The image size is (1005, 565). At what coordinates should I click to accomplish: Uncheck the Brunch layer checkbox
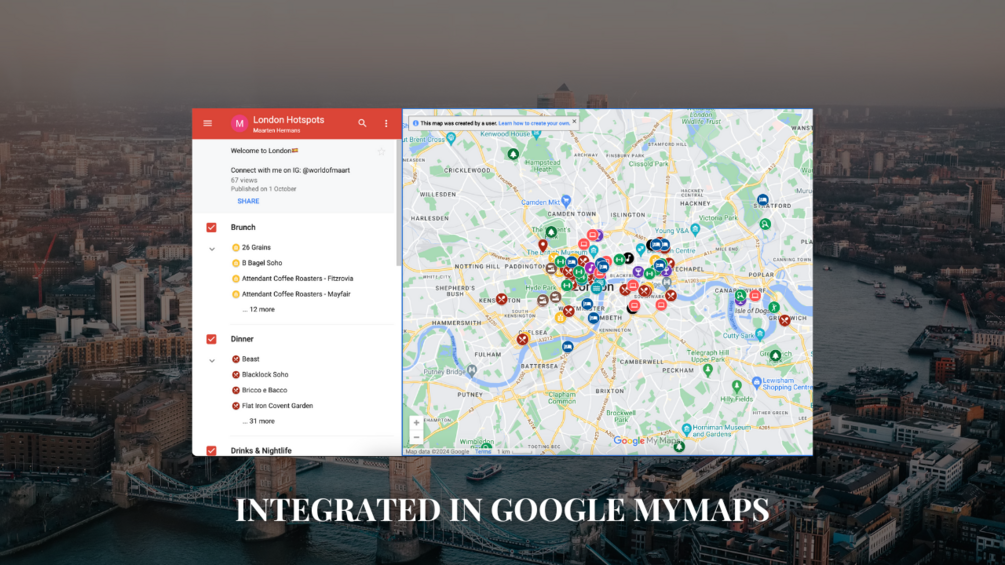coord(212,227)
